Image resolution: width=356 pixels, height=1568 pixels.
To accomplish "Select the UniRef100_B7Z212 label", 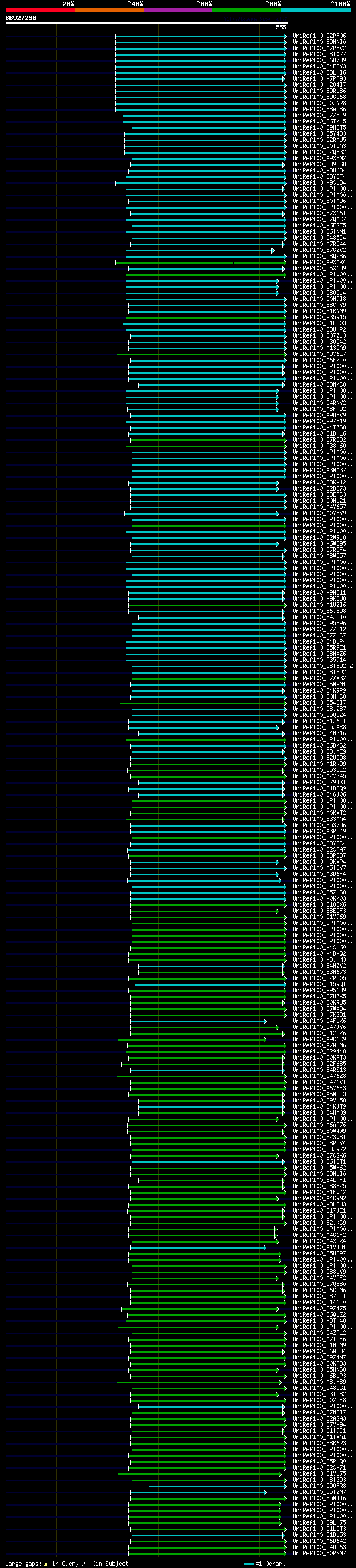I will 319,629.
